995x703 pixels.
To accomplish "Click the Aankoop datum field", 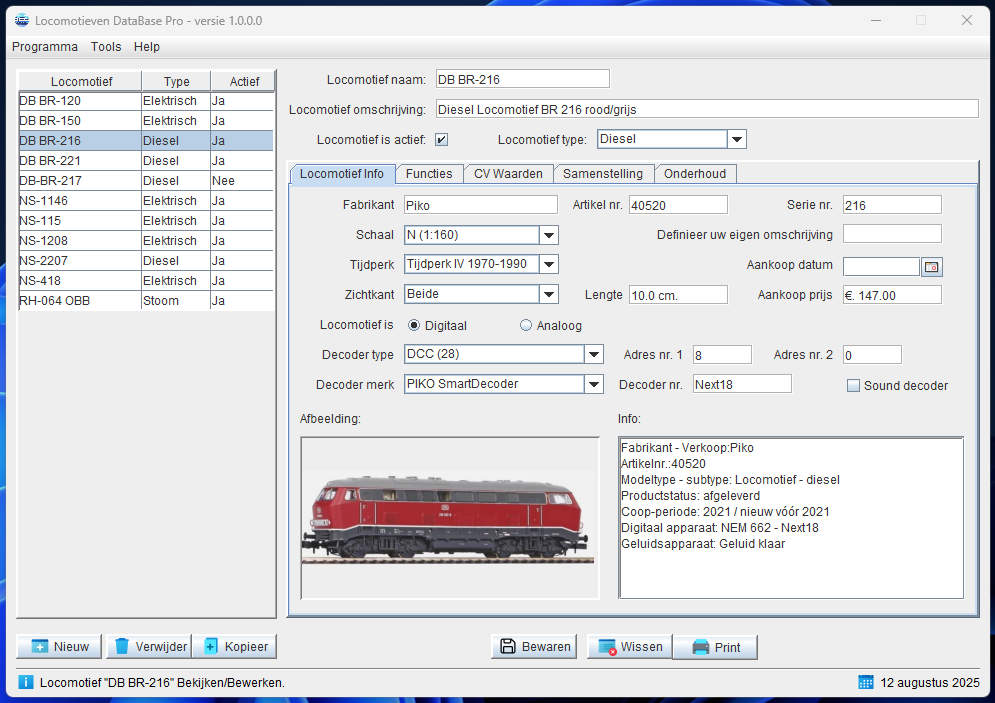I will (x=881, y=266).
